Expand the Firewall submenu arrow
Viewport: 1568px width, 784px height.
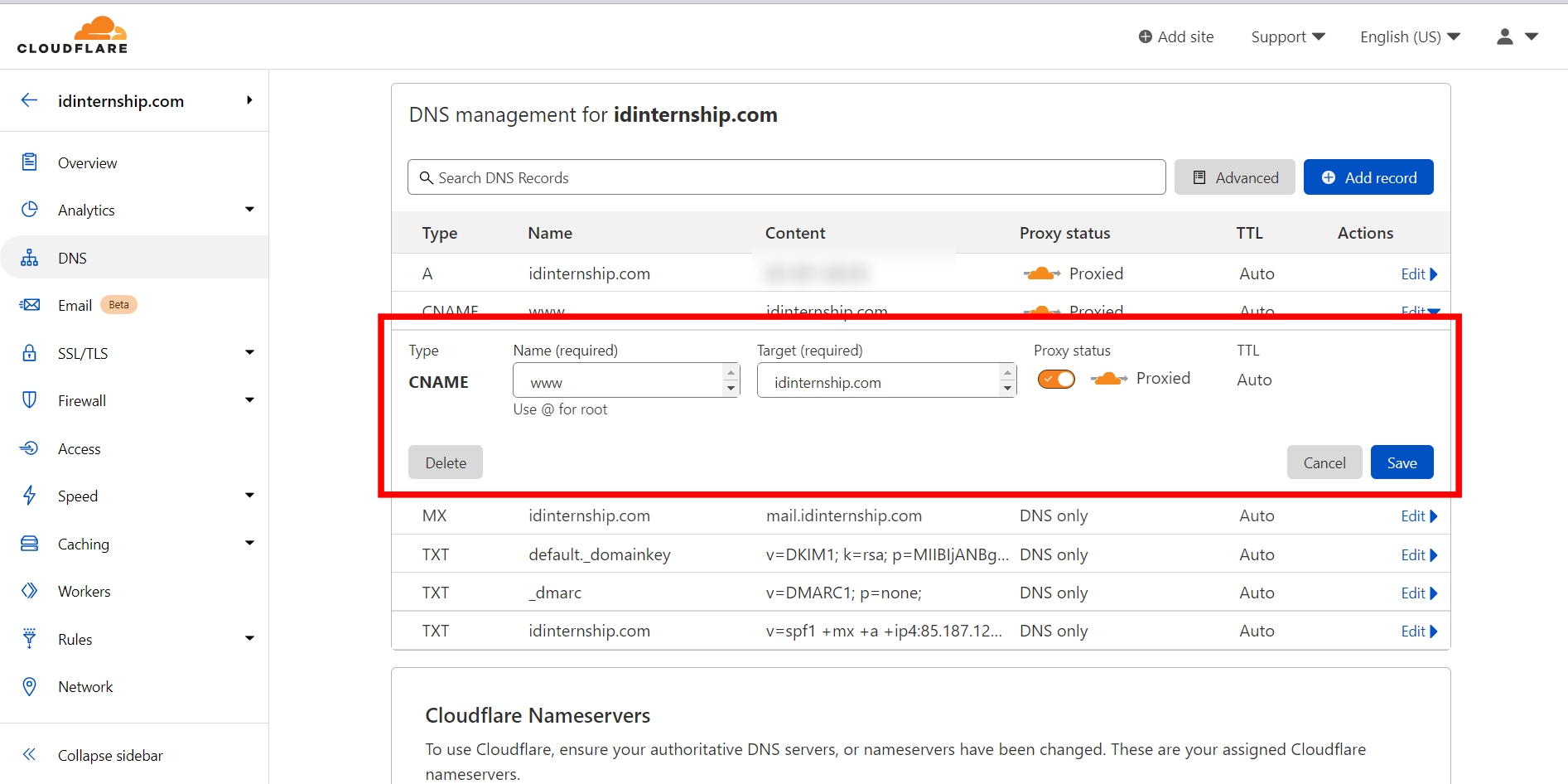point(249,400)
